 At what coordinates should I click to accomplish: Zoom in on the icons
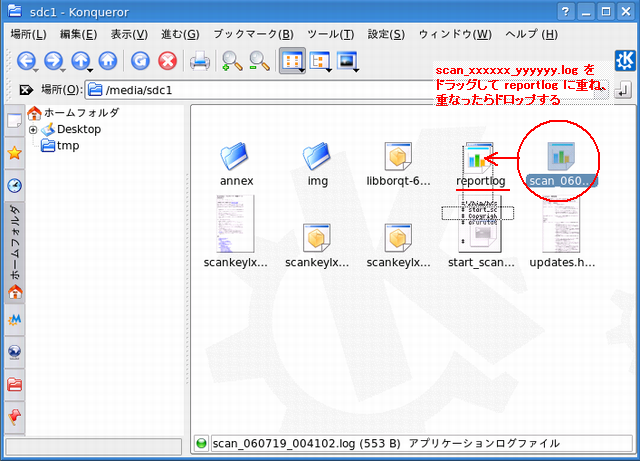232,61
